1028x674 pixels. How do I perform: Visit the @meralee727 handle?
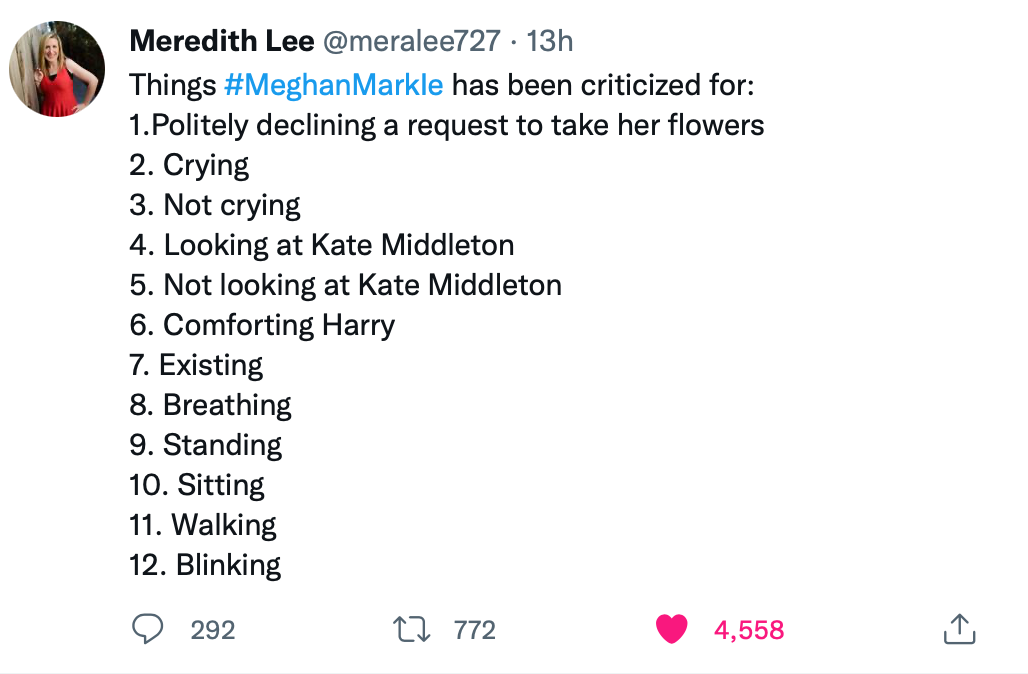[x=412, y=41]
